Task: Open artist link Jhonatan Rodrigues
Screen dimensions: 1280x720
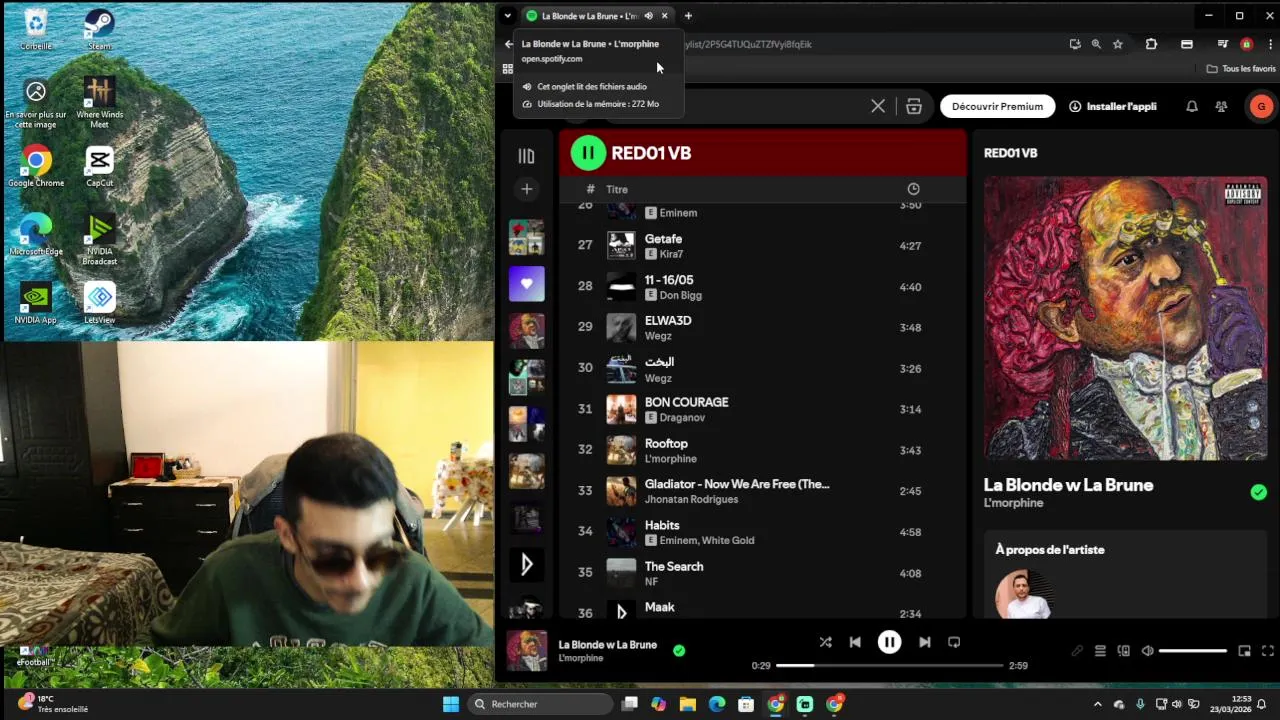Action: click(691, 499)
